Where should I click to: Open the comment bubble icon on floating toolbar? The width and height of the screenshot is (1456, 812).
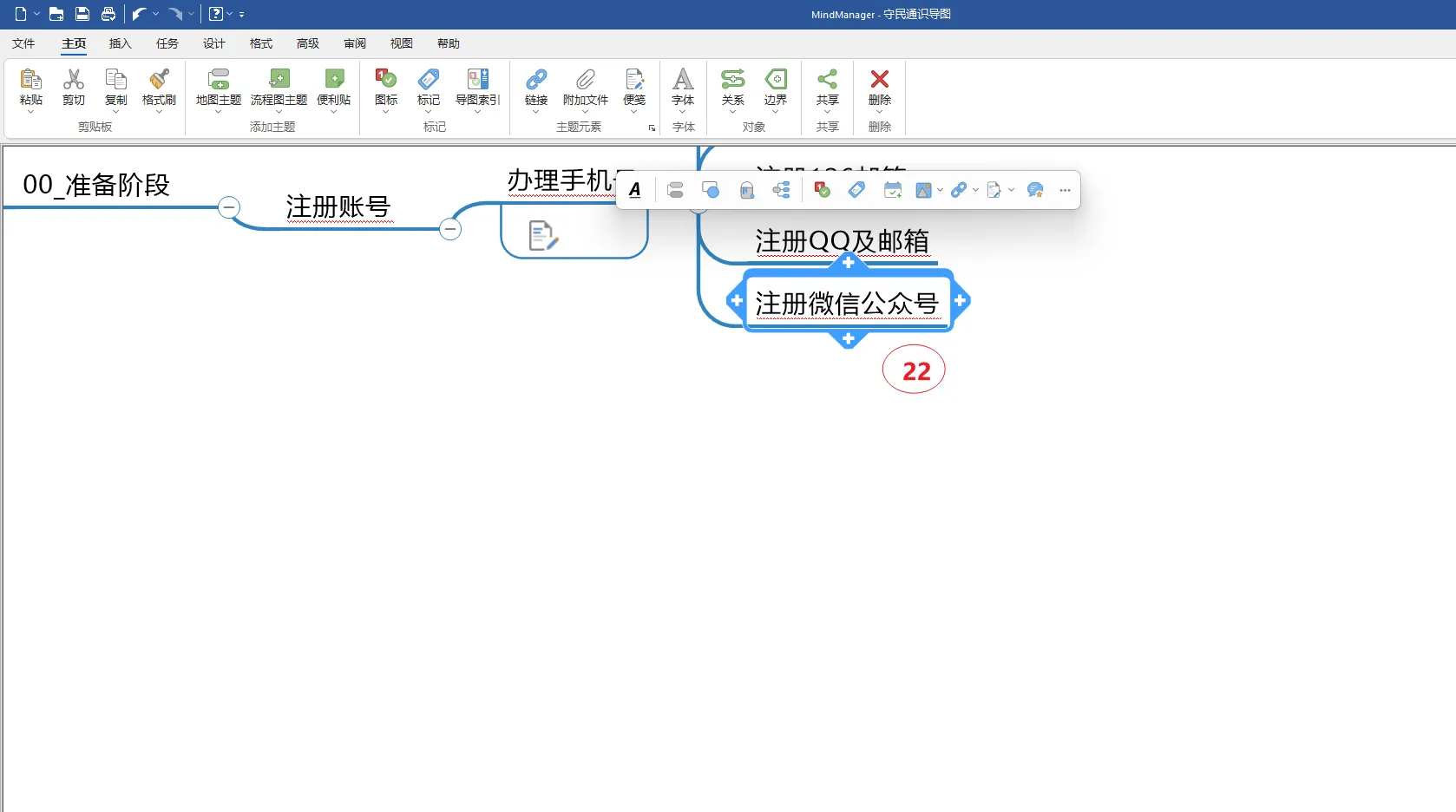1035,190
